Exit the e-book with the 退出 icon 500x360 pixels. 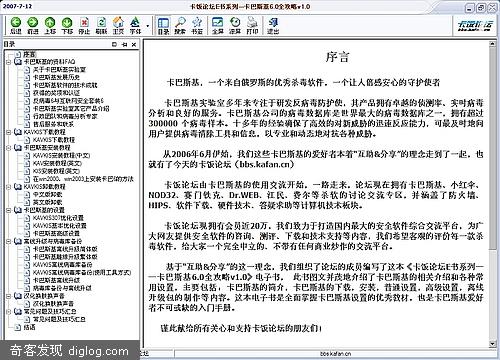click(273, 26)
